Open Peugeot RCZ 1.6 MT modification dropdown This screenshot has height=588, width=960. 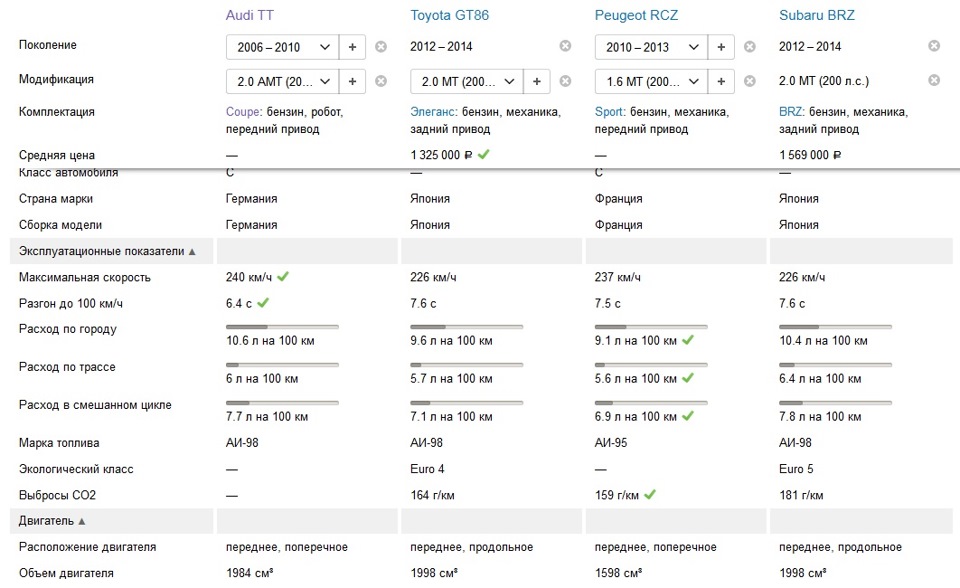pos(650,81)
